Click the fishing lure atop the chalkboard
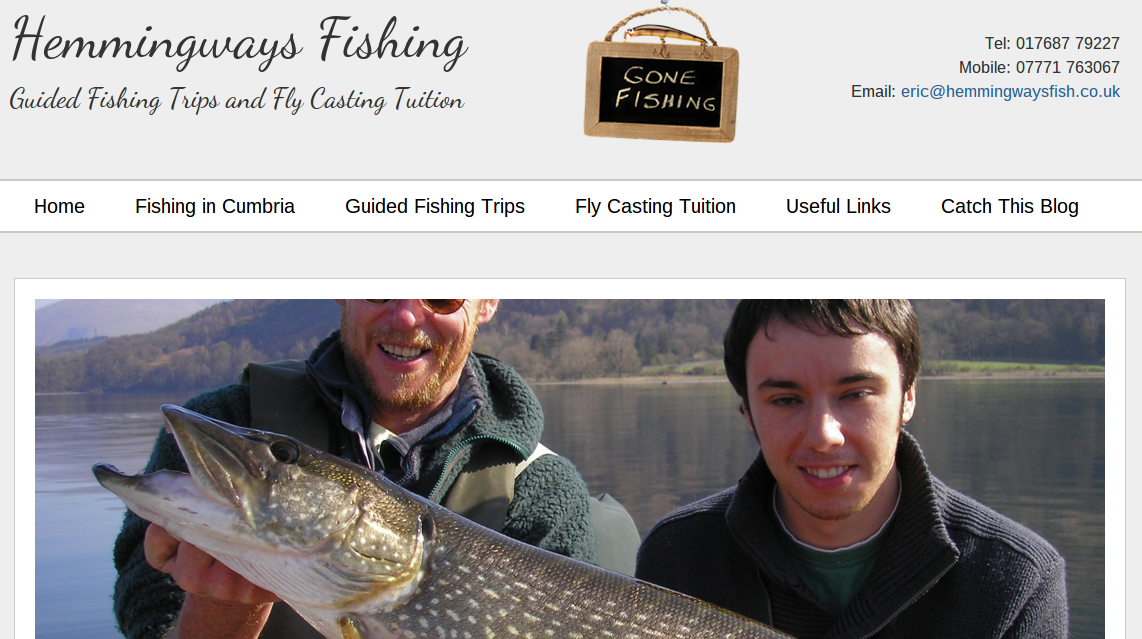1142x639 pixels. pos(661,33)
